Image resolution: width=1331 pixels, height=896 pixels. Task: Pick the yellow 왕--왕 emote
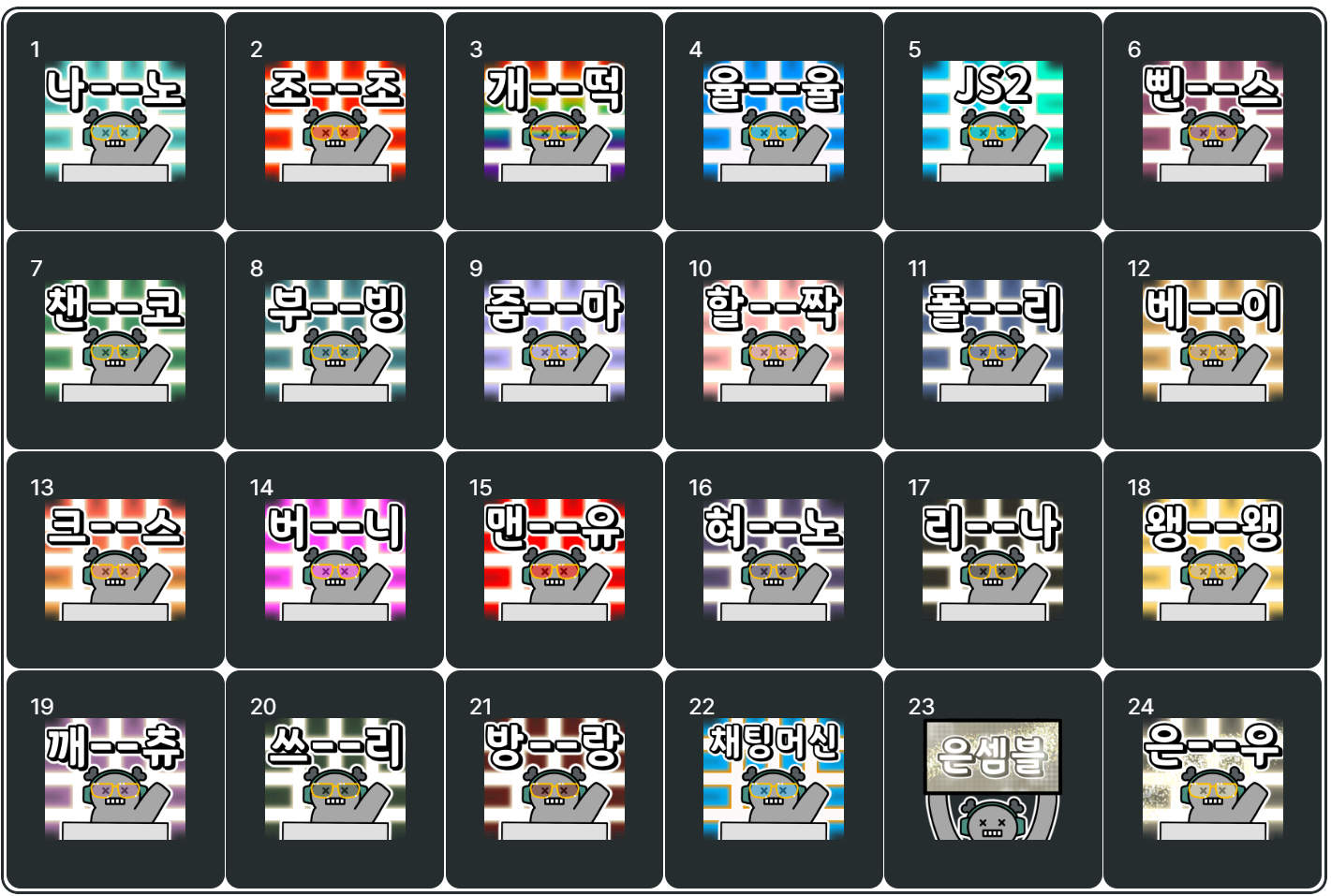pyautogui.click(x=1213, y=559)
